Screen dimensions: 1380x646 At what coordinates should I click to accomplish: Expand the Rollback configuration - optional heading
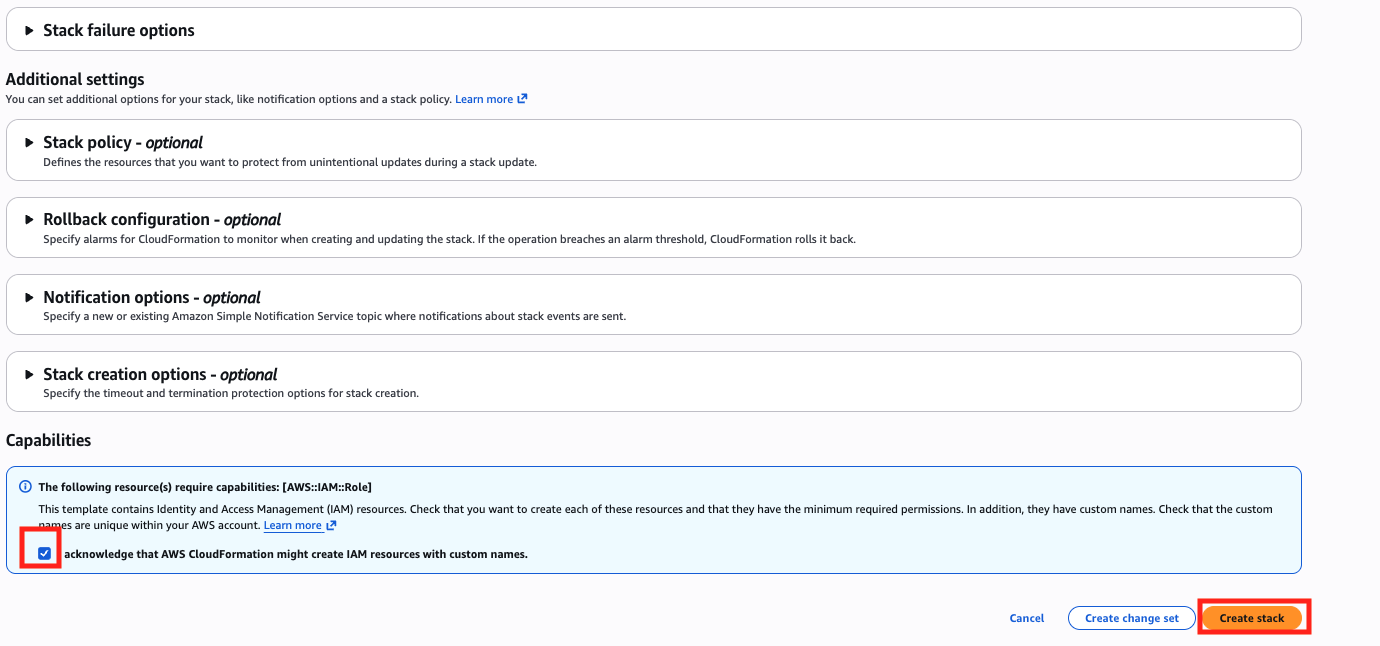(161, 220)
